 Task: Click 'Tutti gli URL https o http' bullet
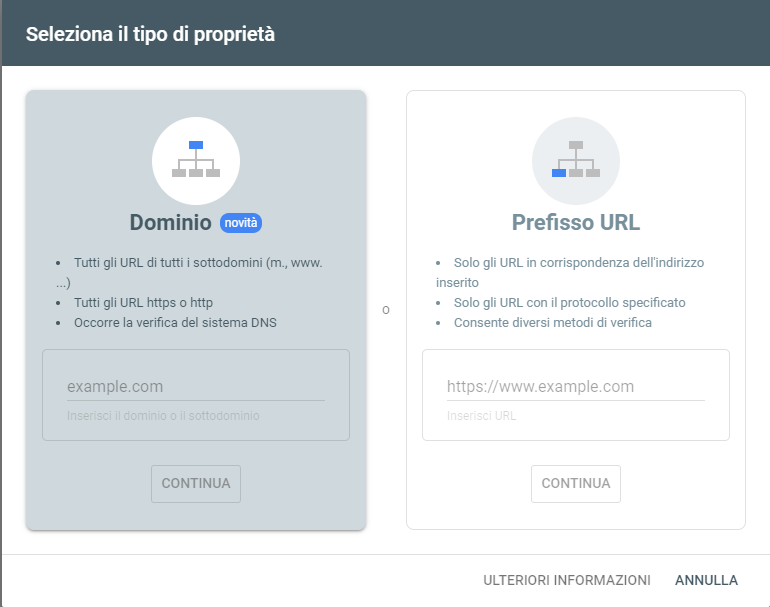pos(143,302)
